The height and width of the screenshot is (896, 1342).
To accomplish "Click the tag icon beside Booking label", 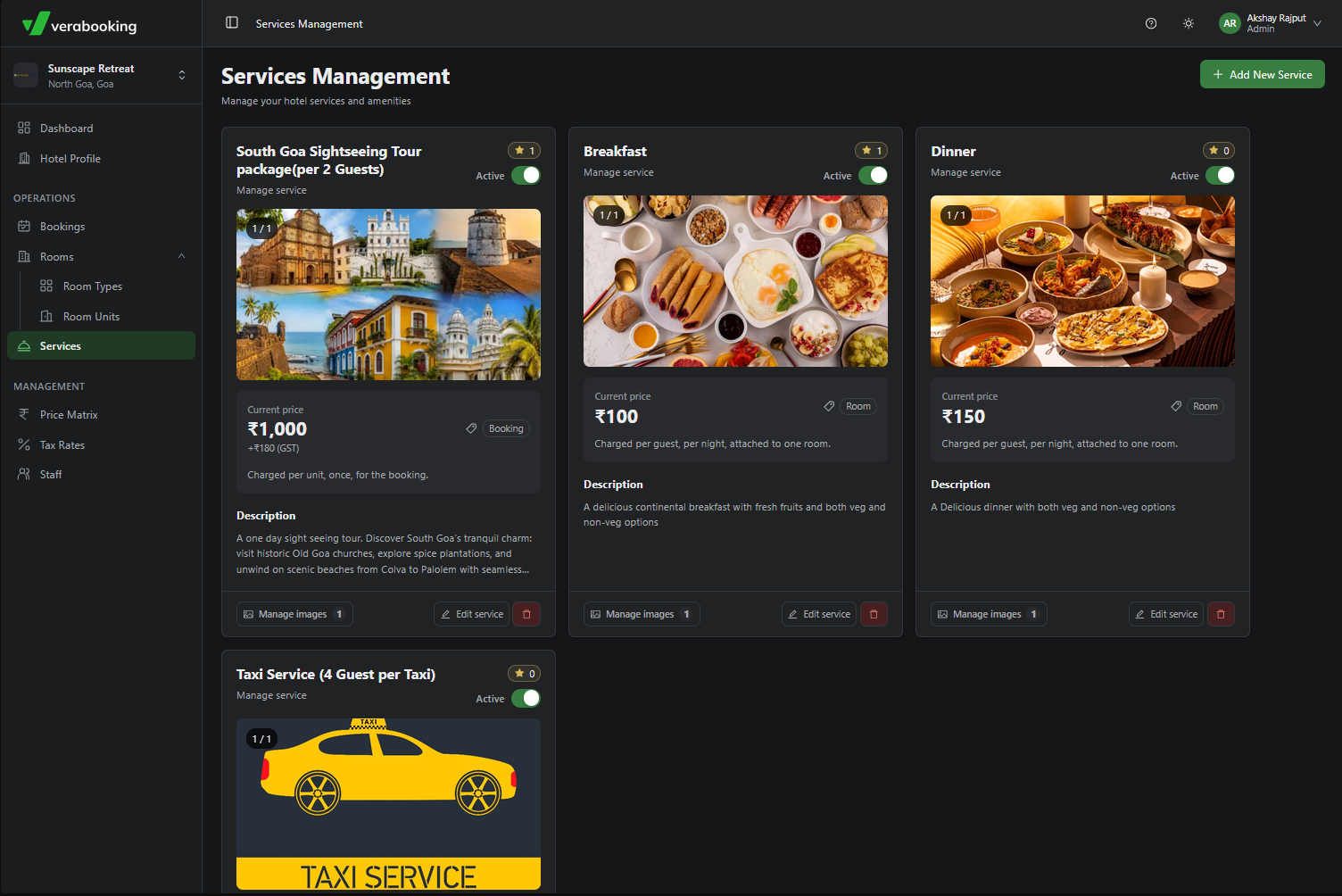I will point(471,428).
